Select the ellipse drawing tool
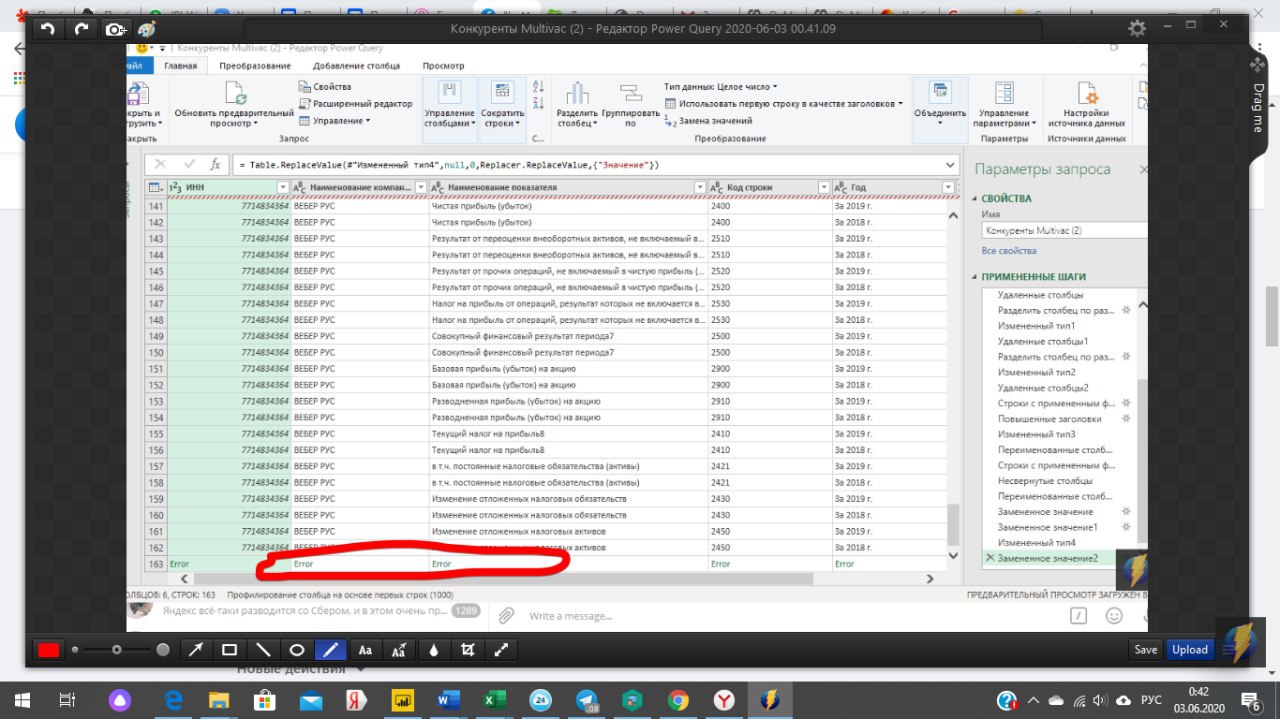1280x719 pixels. coord(297,649)
